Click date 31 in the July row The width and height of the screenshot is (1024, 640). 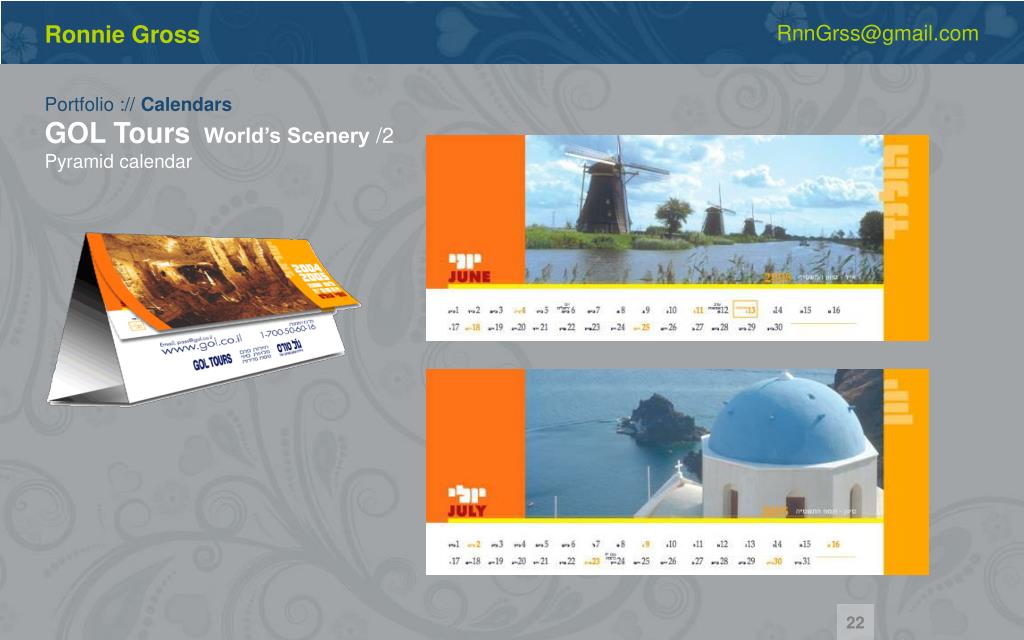[802, 561]
